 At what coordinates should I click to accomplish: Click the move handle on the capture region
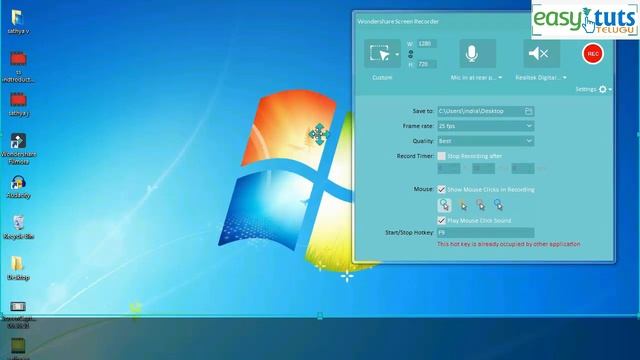[x=319, y=134]
